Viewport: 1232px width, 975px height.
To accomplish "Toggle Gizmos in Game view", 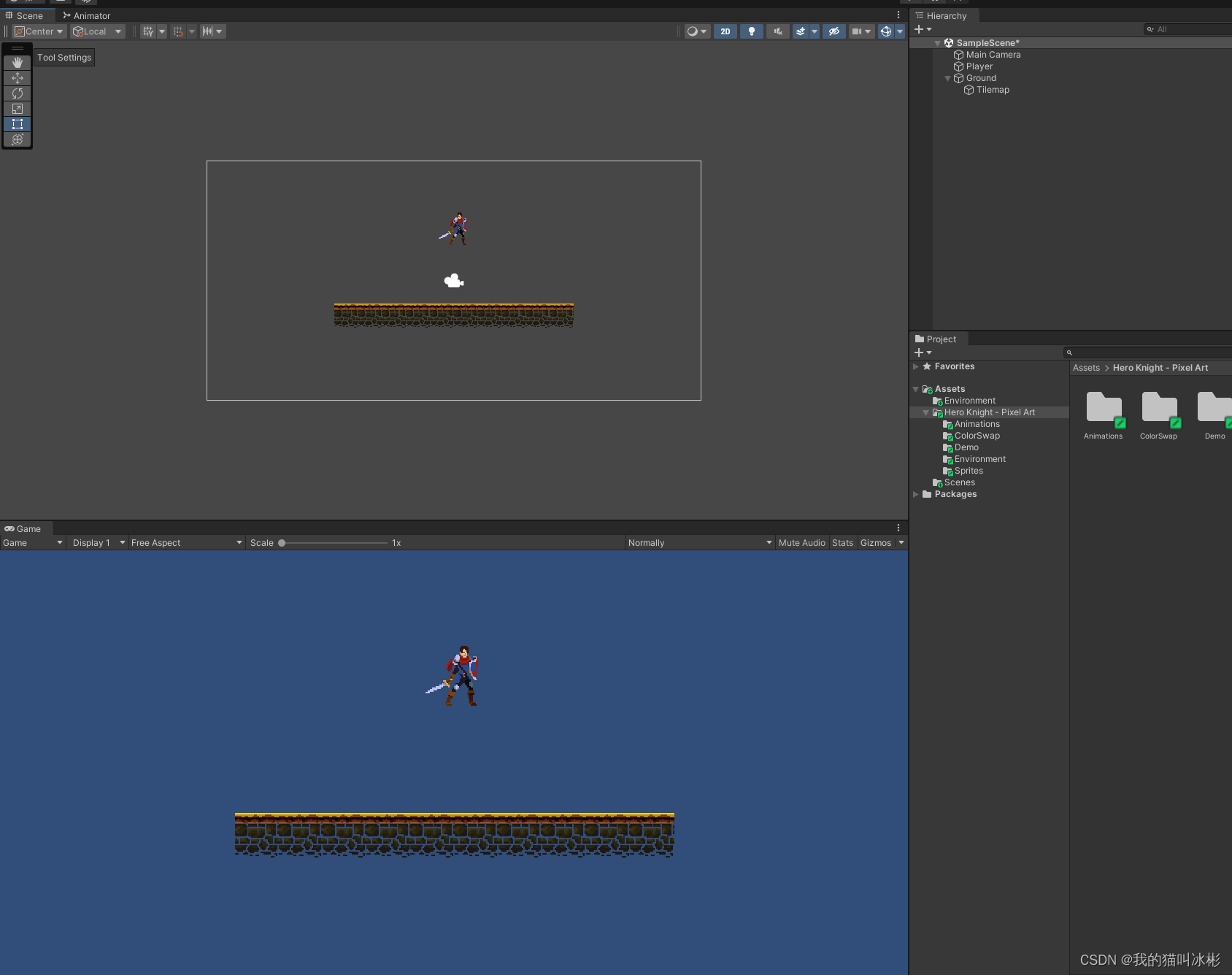I will click(875, 542).
